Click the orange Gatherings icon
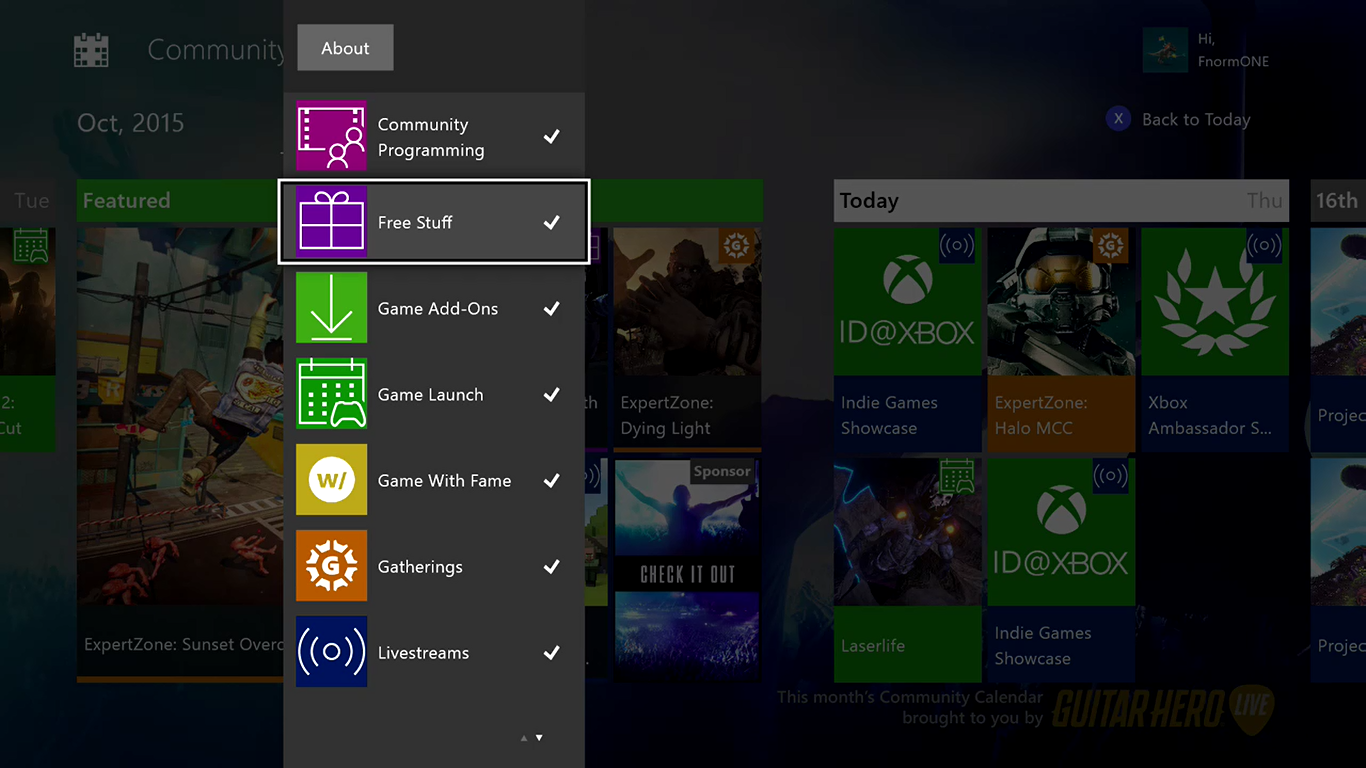 coord(331,566)
